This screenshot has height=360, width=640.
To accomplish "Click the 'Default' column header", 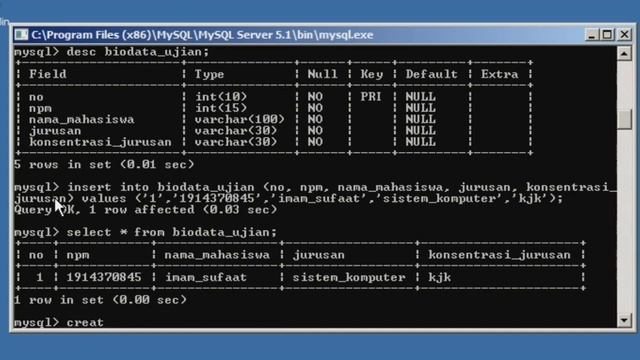I will coord(431,74).
